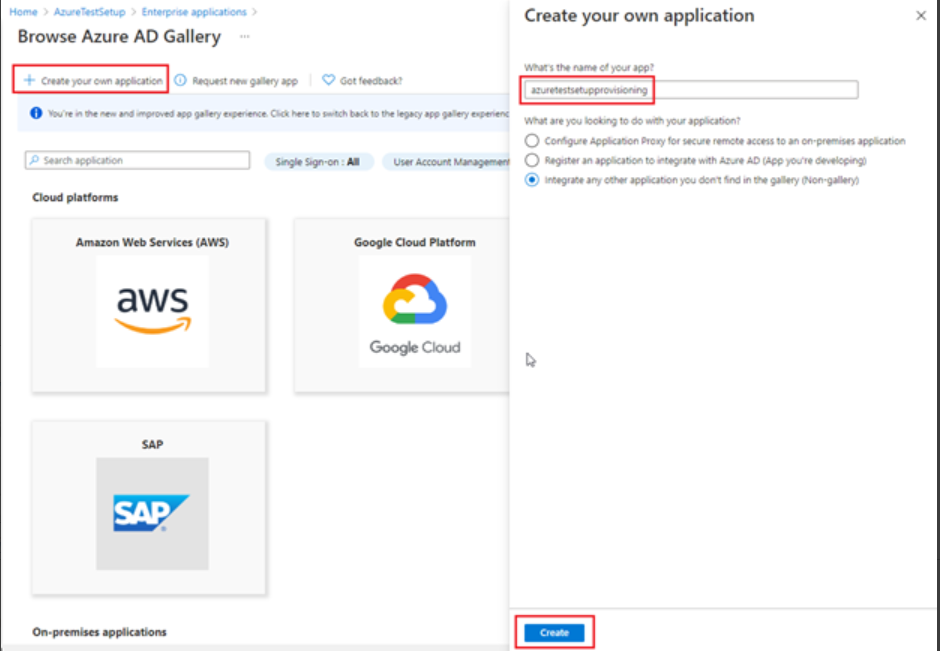
Task: Focus the Search application field
Action: tap(137, 160)
